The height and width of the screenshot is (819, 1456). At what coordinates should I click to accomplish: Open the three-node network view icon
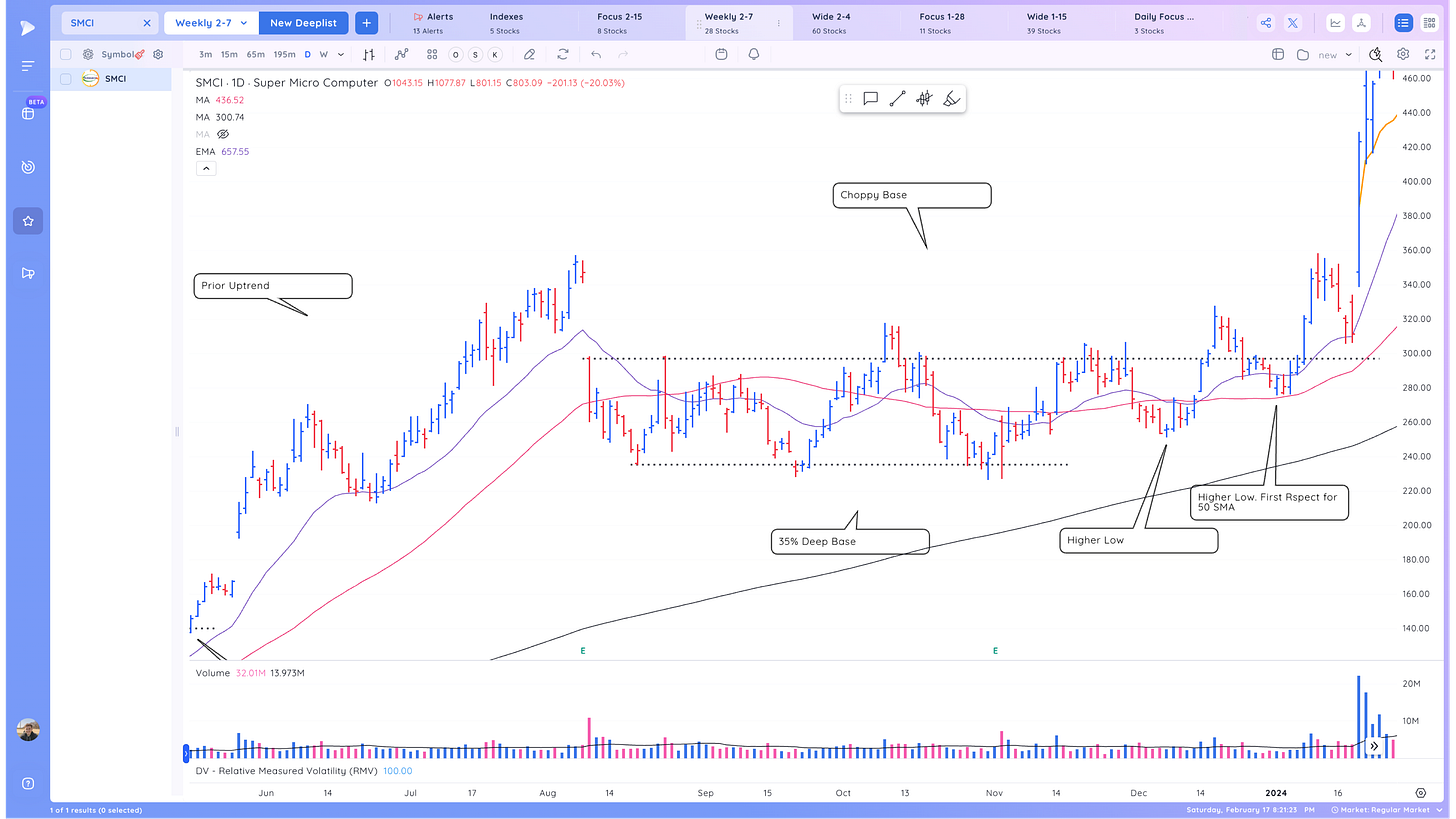pos(1360,22)
